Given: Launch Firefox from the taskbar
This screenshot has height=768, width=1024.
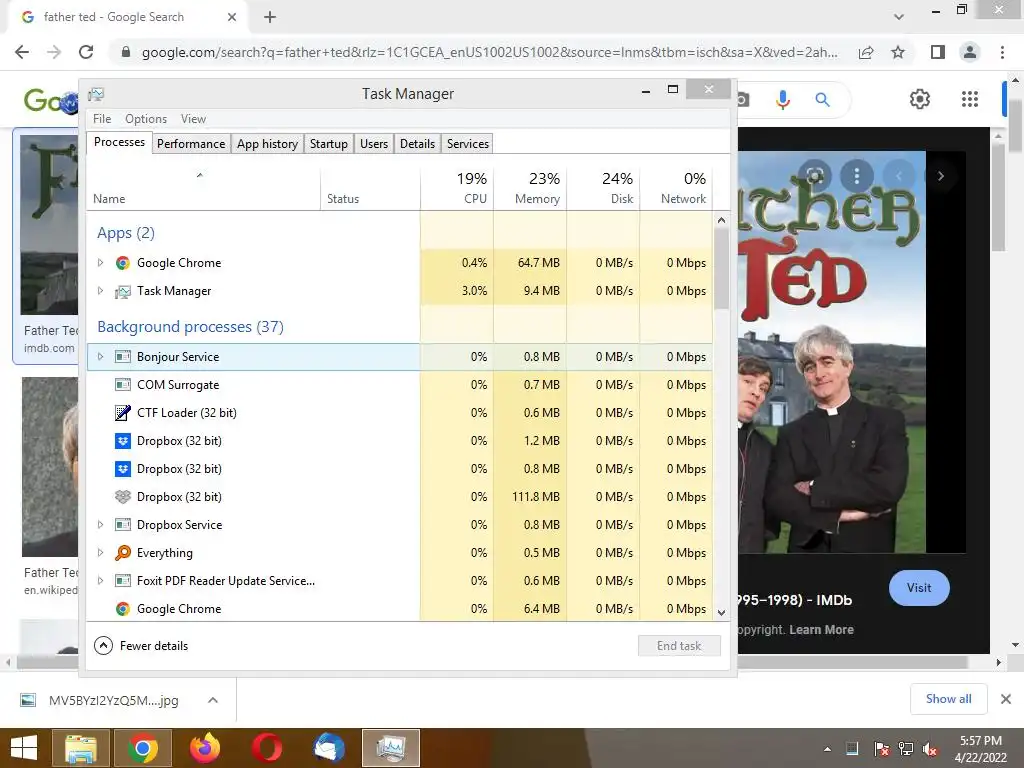Looking at the screenshot, I should pos(205,748).
